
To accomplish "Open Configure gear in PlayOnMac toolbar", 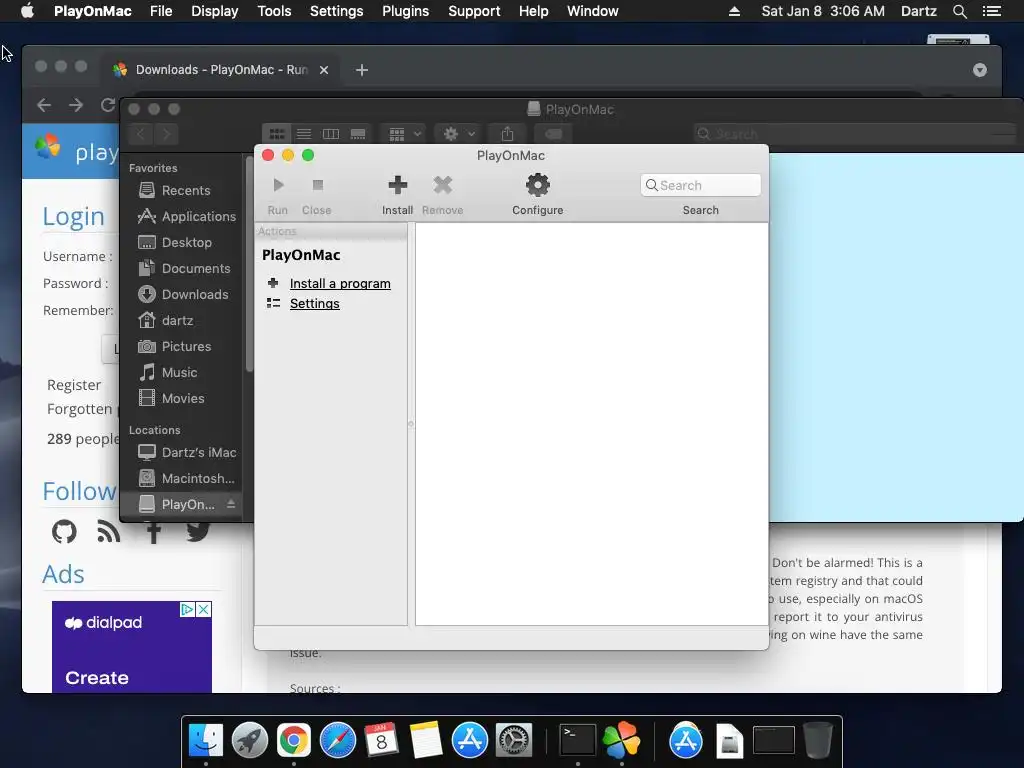I will click(537, 185).
